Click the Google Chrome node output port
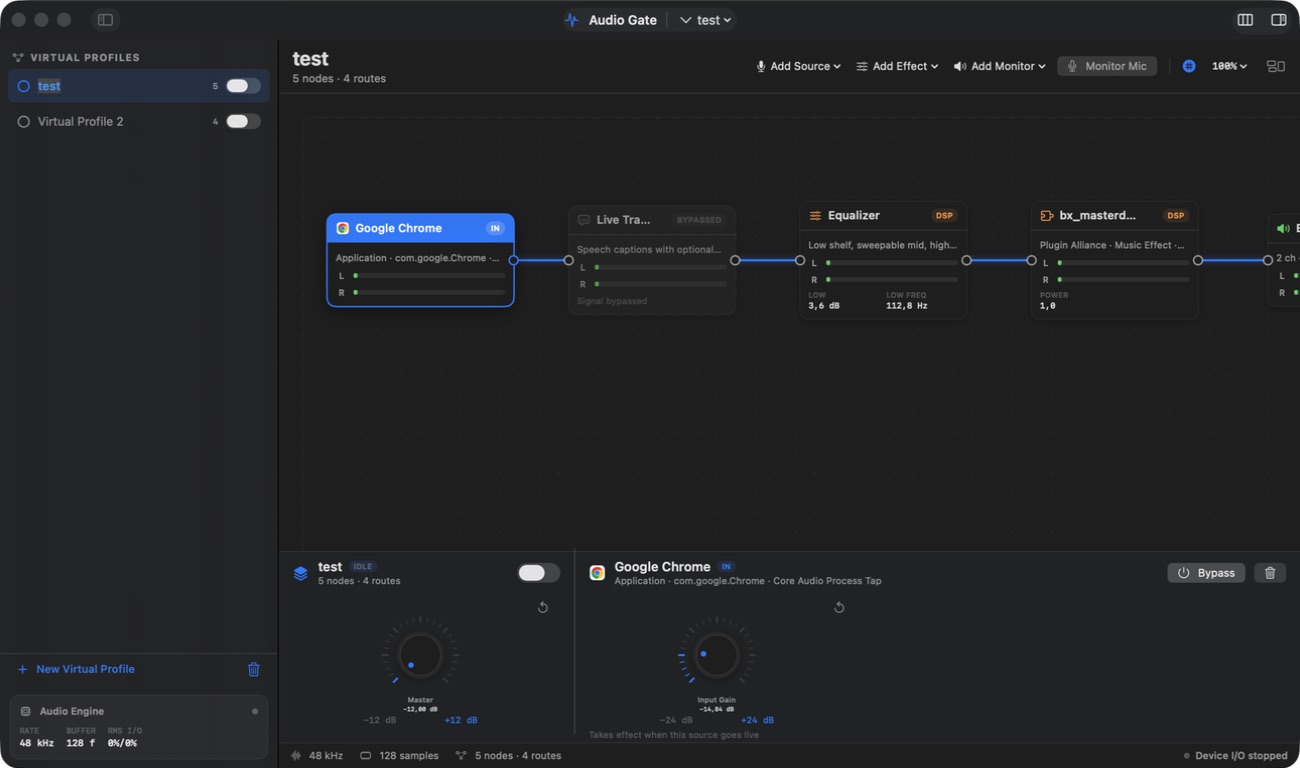 point(514,260)
